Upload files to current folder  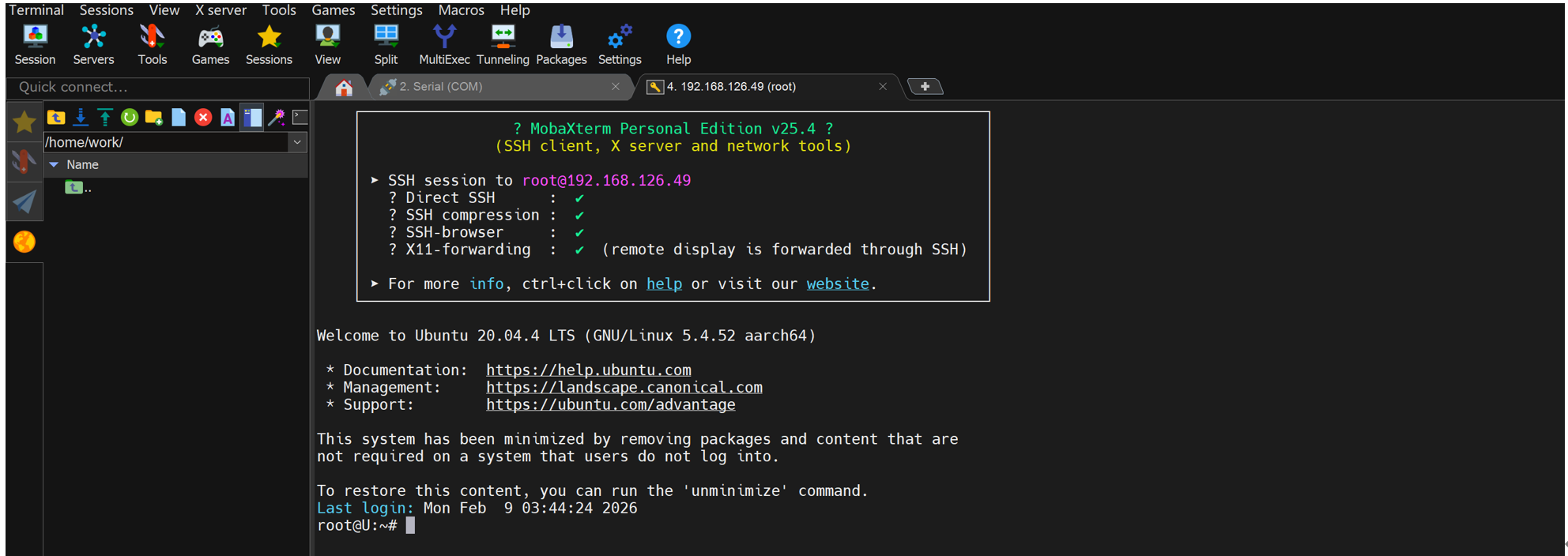coord(105,118)
